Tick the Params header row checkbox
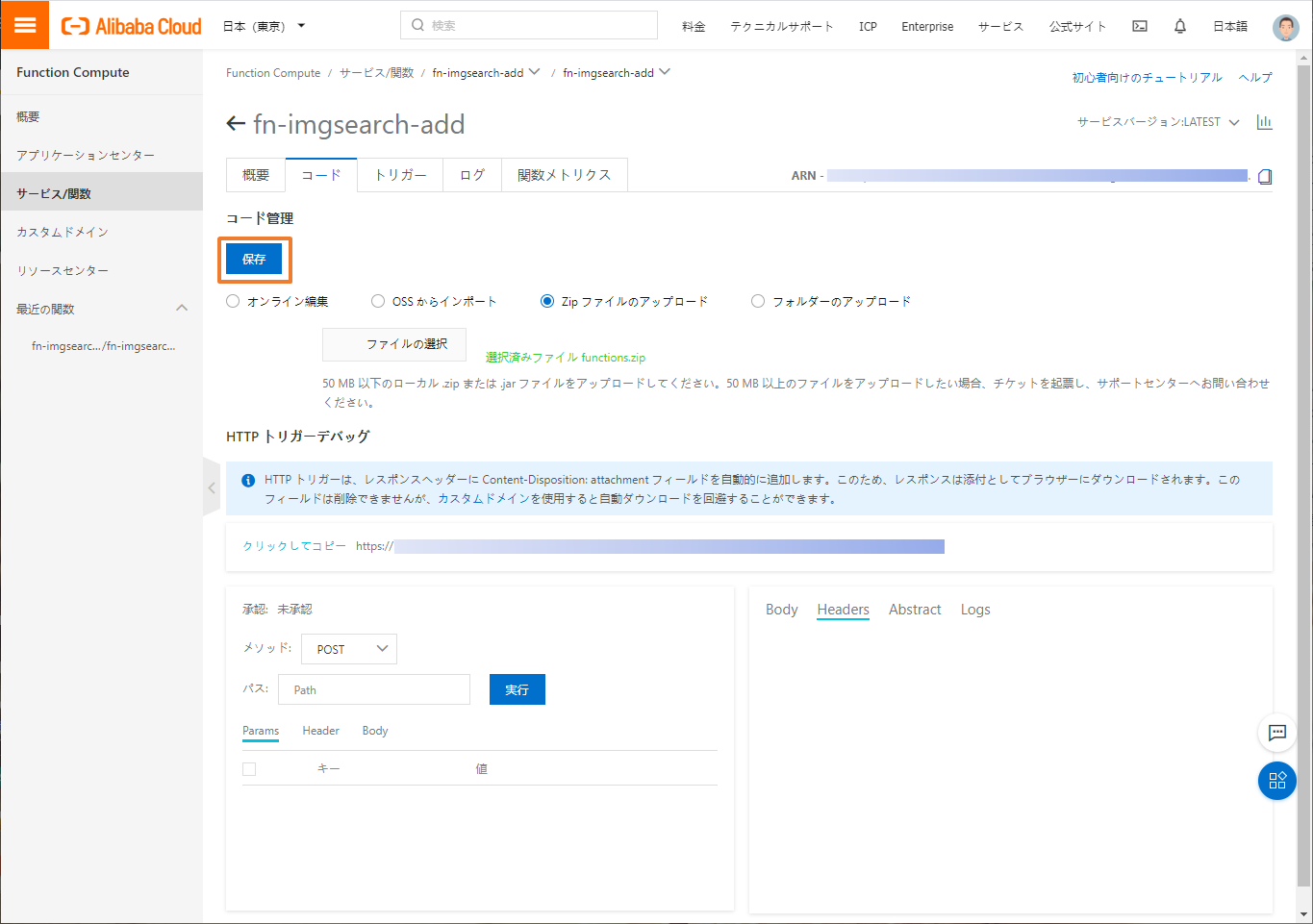 [x=249, y=769]
